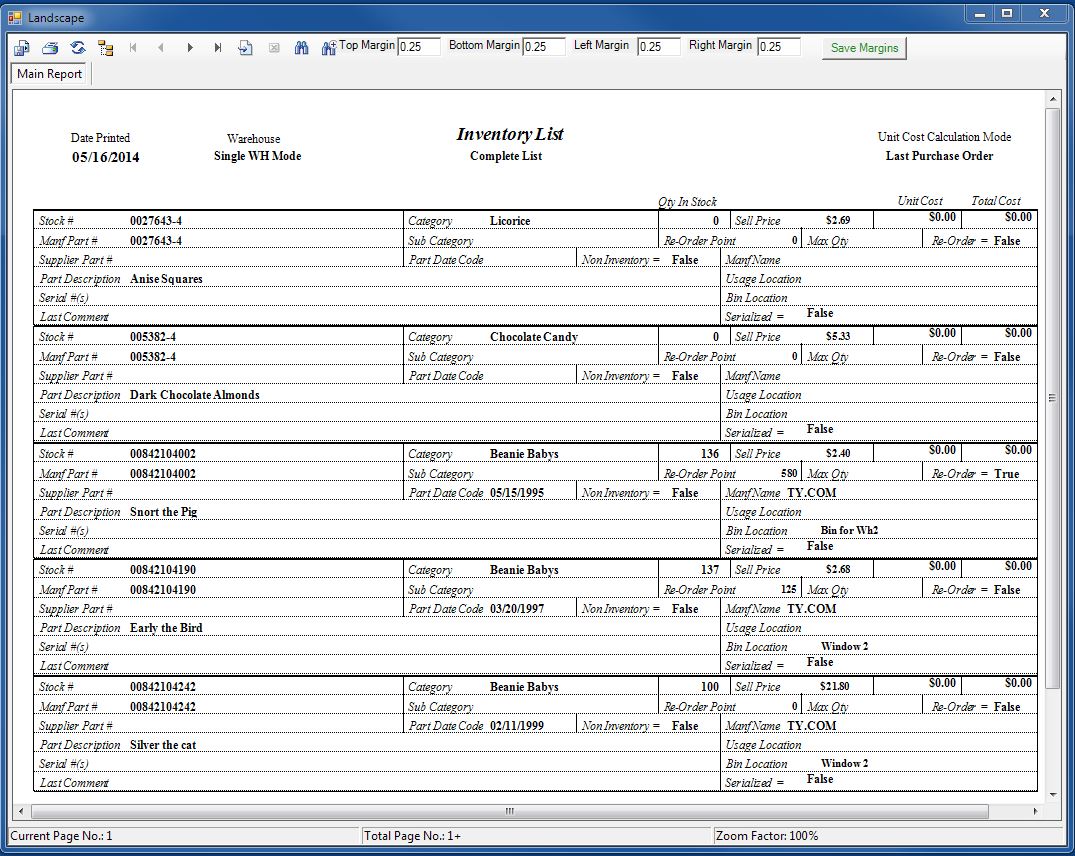Click 'Current Page No.: 1' in status bar
The image size is (1075, 856).
61,836
